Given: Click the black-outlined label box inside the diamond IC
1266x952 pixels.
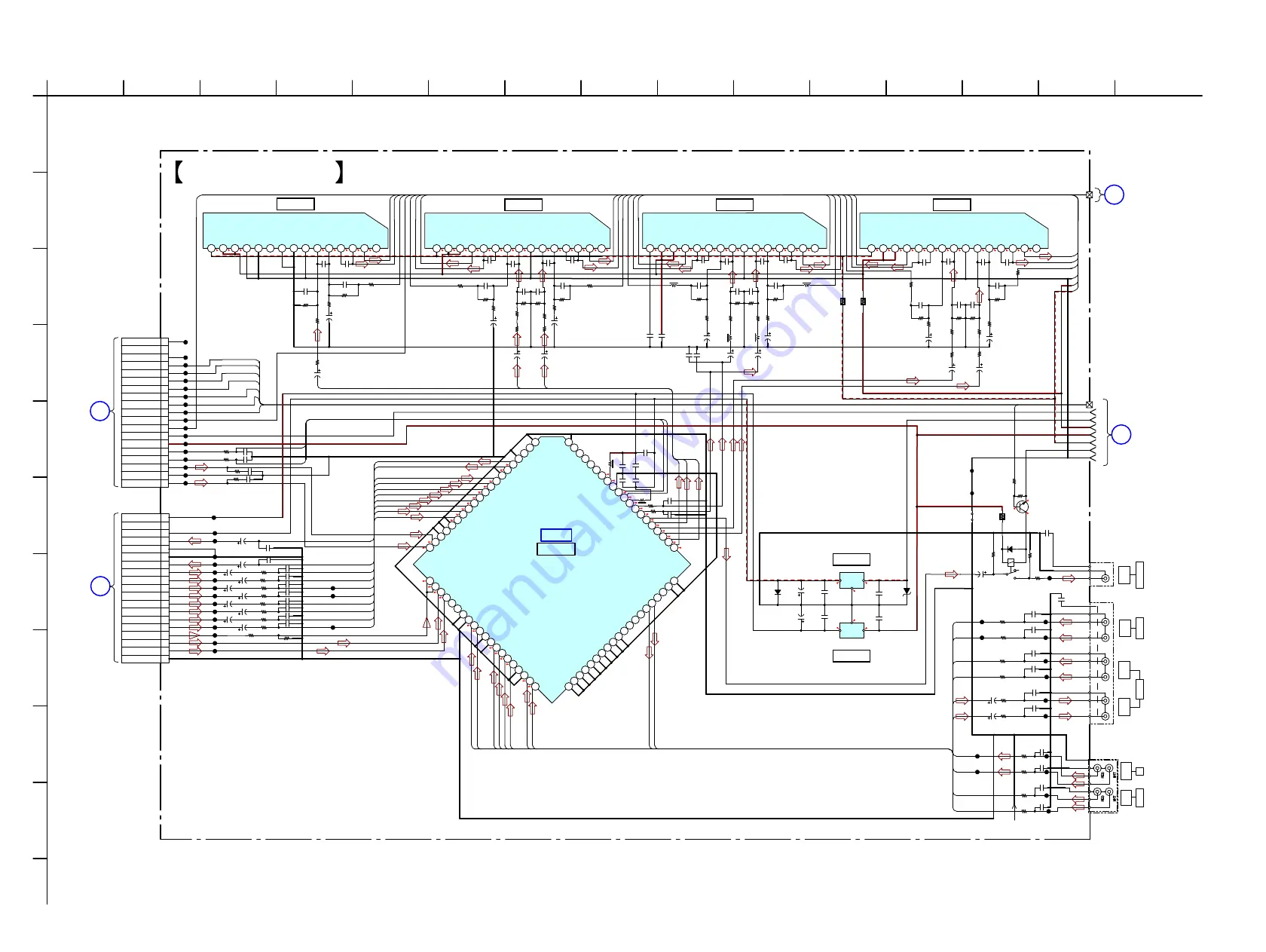Looking at the screenshot, I should [x=556, y=549].
